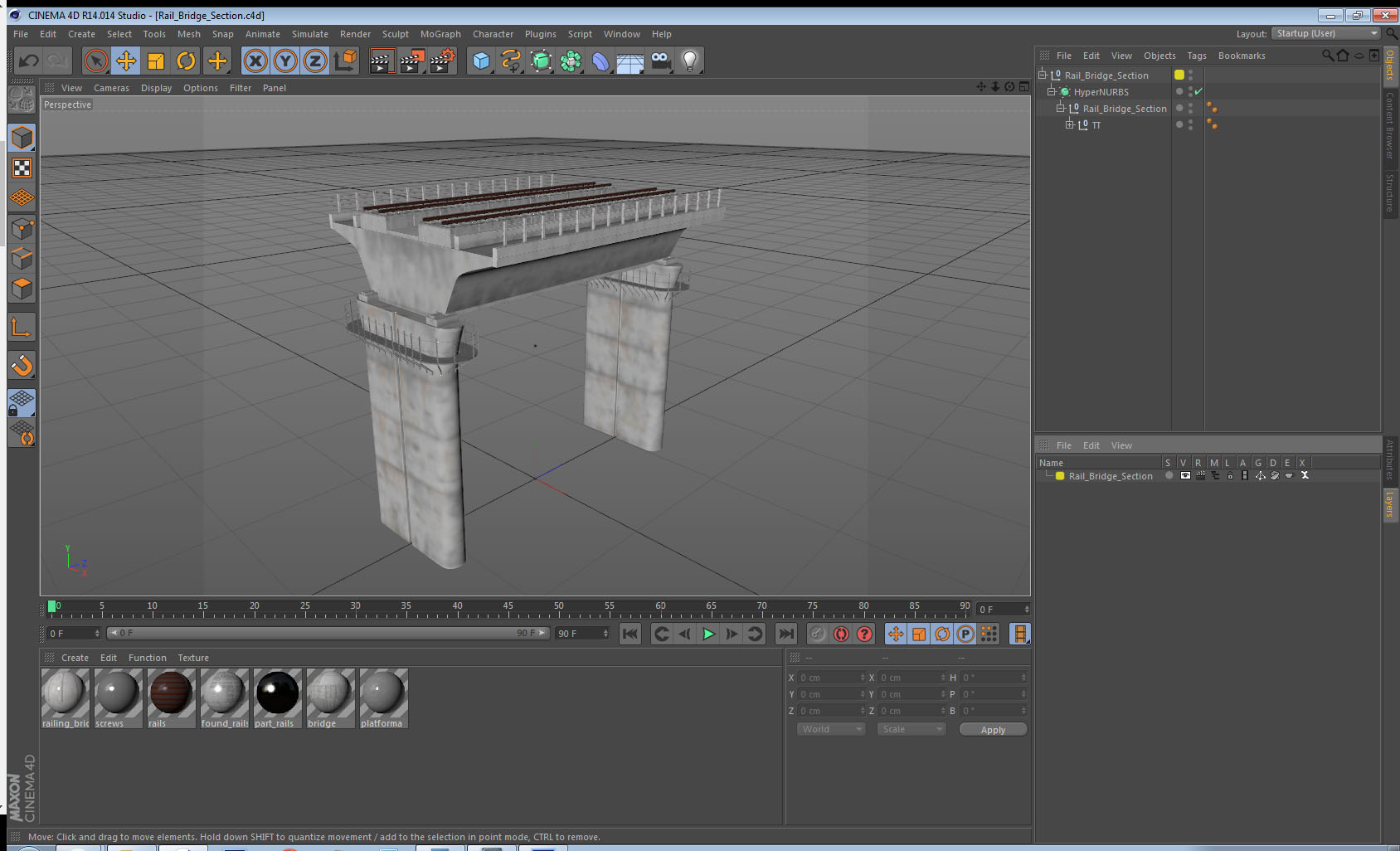This screenshot has width=1400, height=851.
Task: Activate the Scale tool
Action: coord(156,61)
